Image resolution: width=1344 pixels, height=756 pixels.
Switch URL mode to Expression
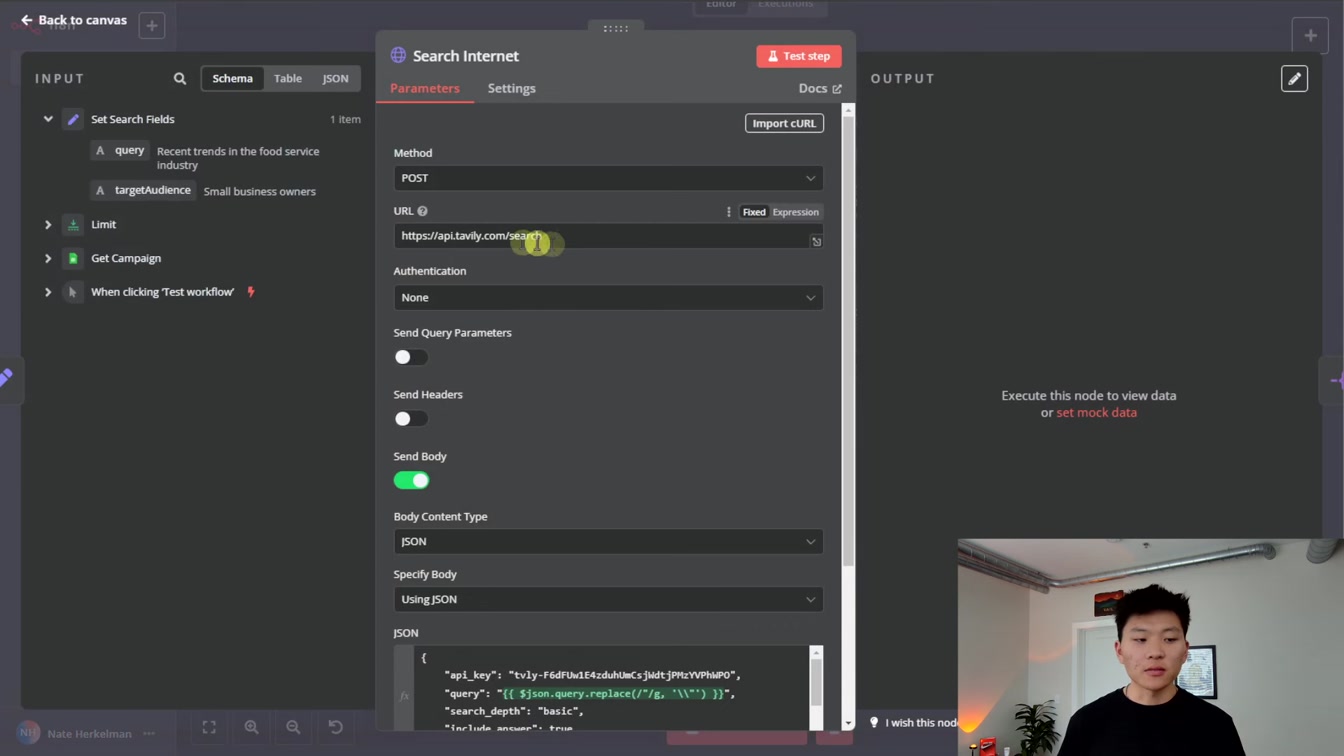click(796, 212)
